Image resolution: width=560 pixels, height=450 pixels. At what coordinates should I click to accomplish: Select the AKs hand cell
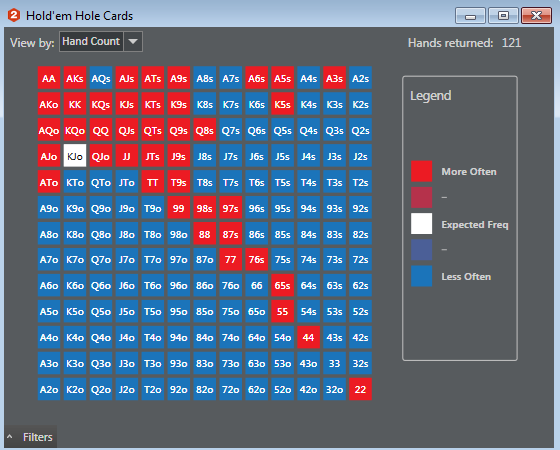pyautogui.click(x=75, y=78)
